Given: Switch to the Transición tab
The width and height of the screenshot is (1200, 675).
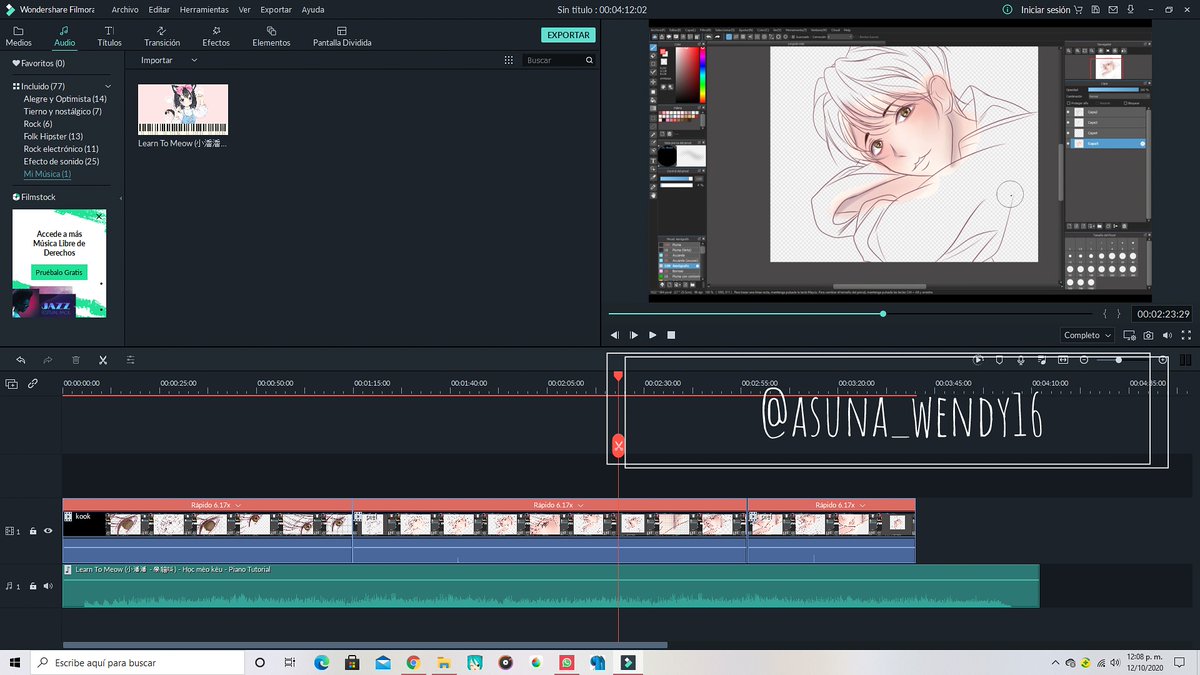Looking at the screenshot, I should click(162, 37).
